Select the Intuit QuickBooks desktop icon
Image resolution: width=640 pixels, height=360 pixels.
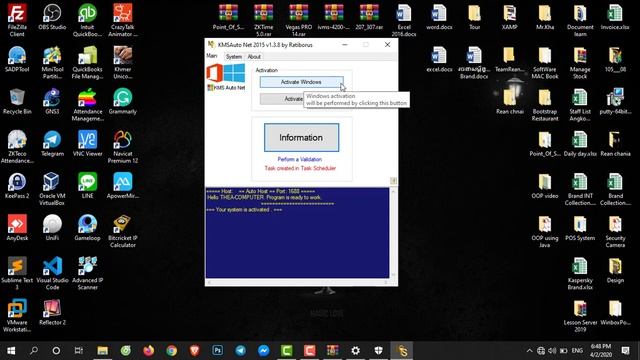[87, 20]
